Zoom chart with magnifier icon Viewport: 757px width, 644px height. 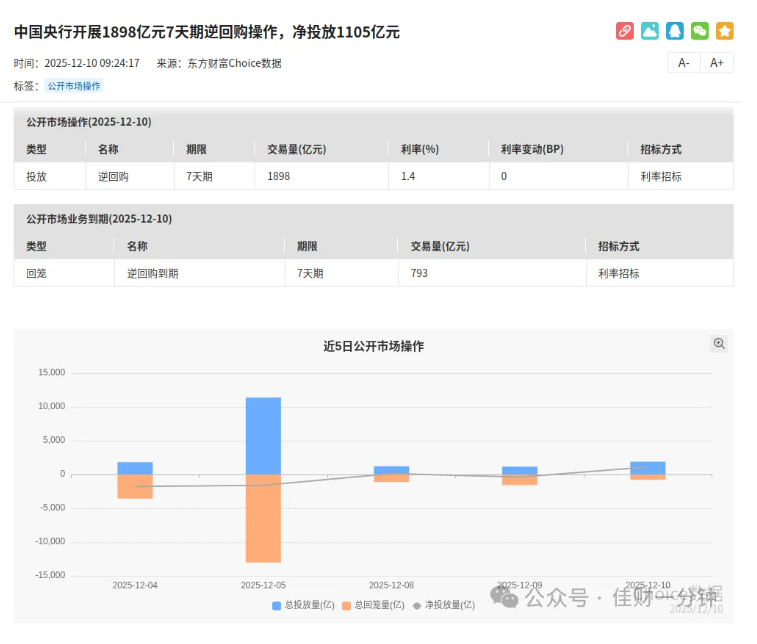(x=719, y=343)
